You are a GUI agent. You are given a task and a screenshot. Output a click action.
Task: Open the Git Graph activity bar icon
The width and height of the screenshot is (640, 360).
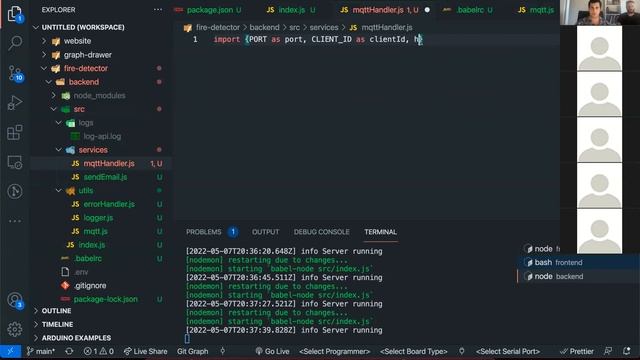(15, 191)
